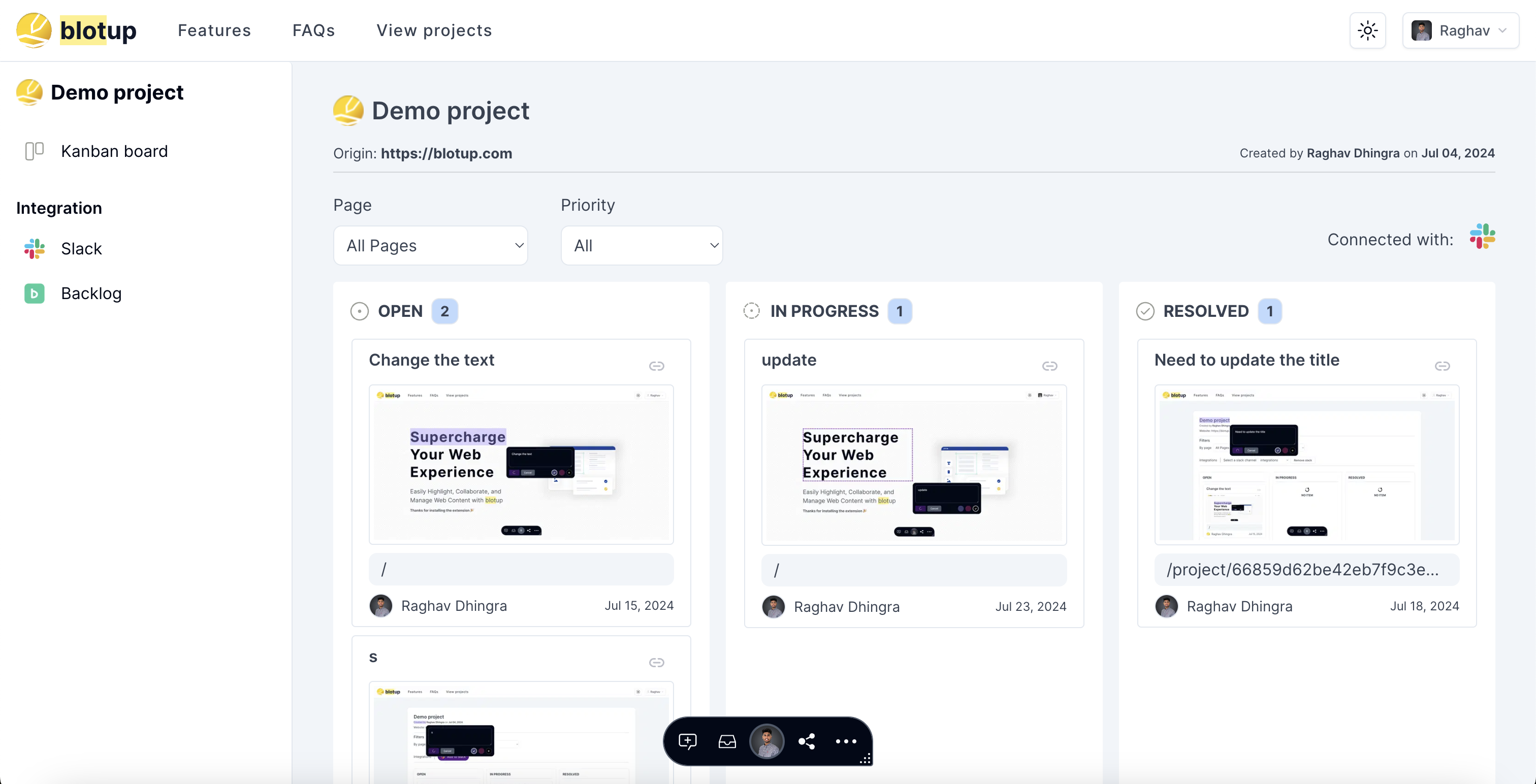The image size is (1536, 784).
Task: Click the Raghav avatar in the header
Action: click(x=1422, y=30)
